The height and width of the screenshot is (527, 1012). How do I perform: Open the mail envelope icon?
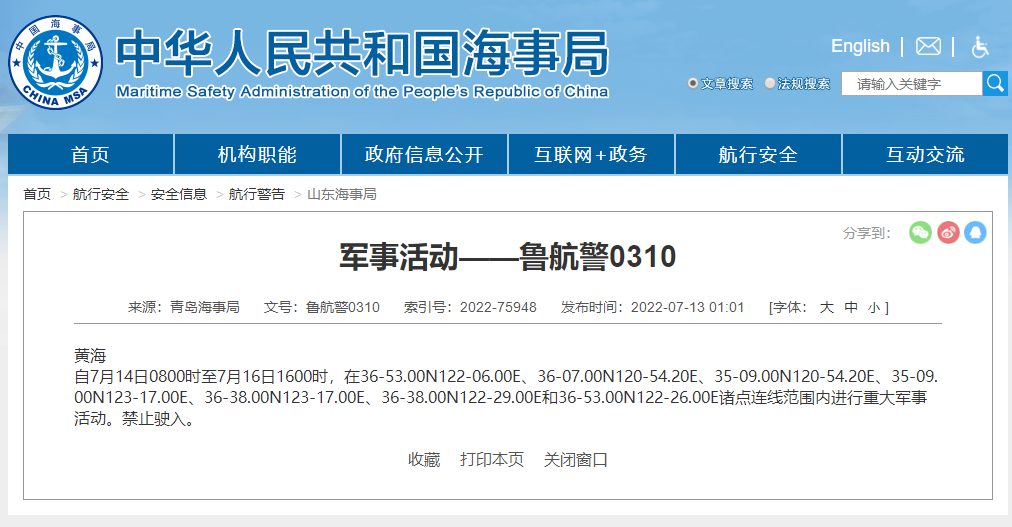click(928, 46)
